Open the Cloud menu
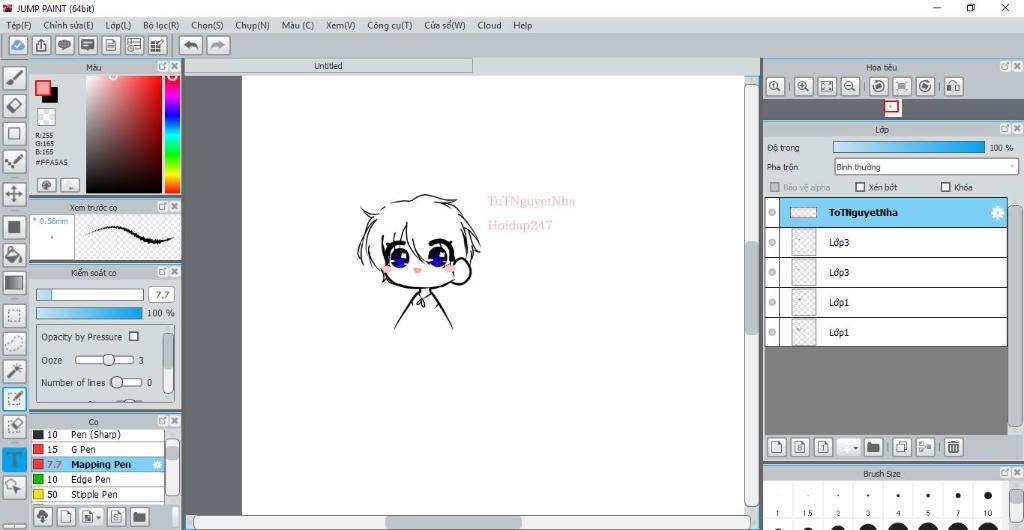 point(489,25)
